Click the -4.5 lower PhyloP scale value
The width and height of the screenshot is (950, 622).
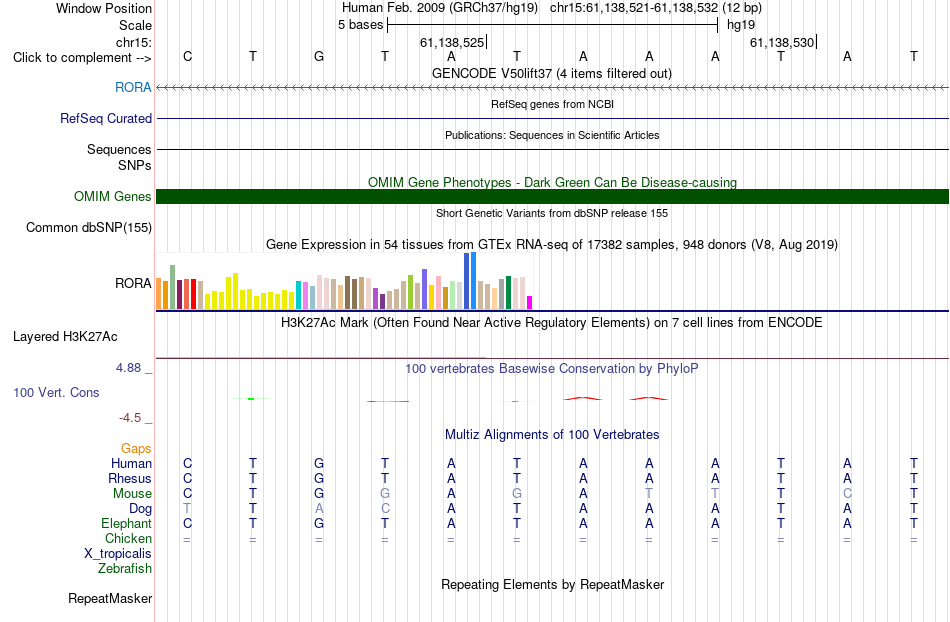click(x=130, y=417)
